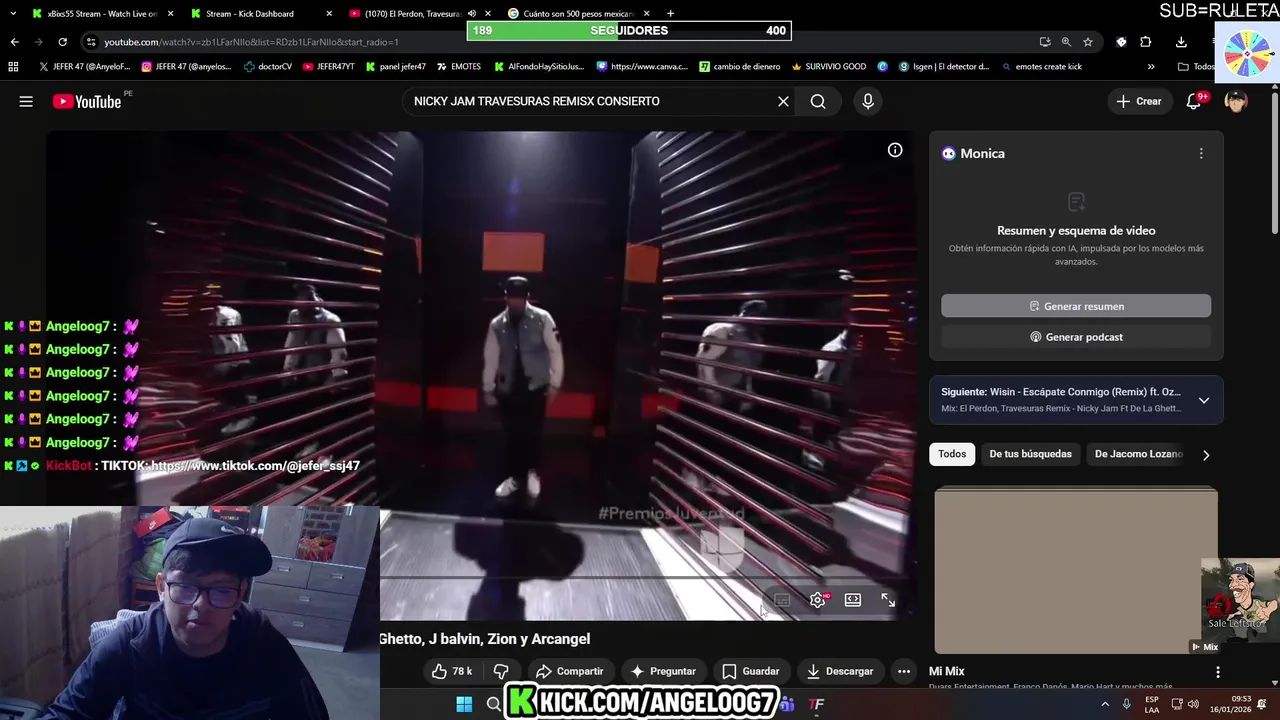
Task: Select De Jacomo Lozano chip
Action: tap(1138, 454)
